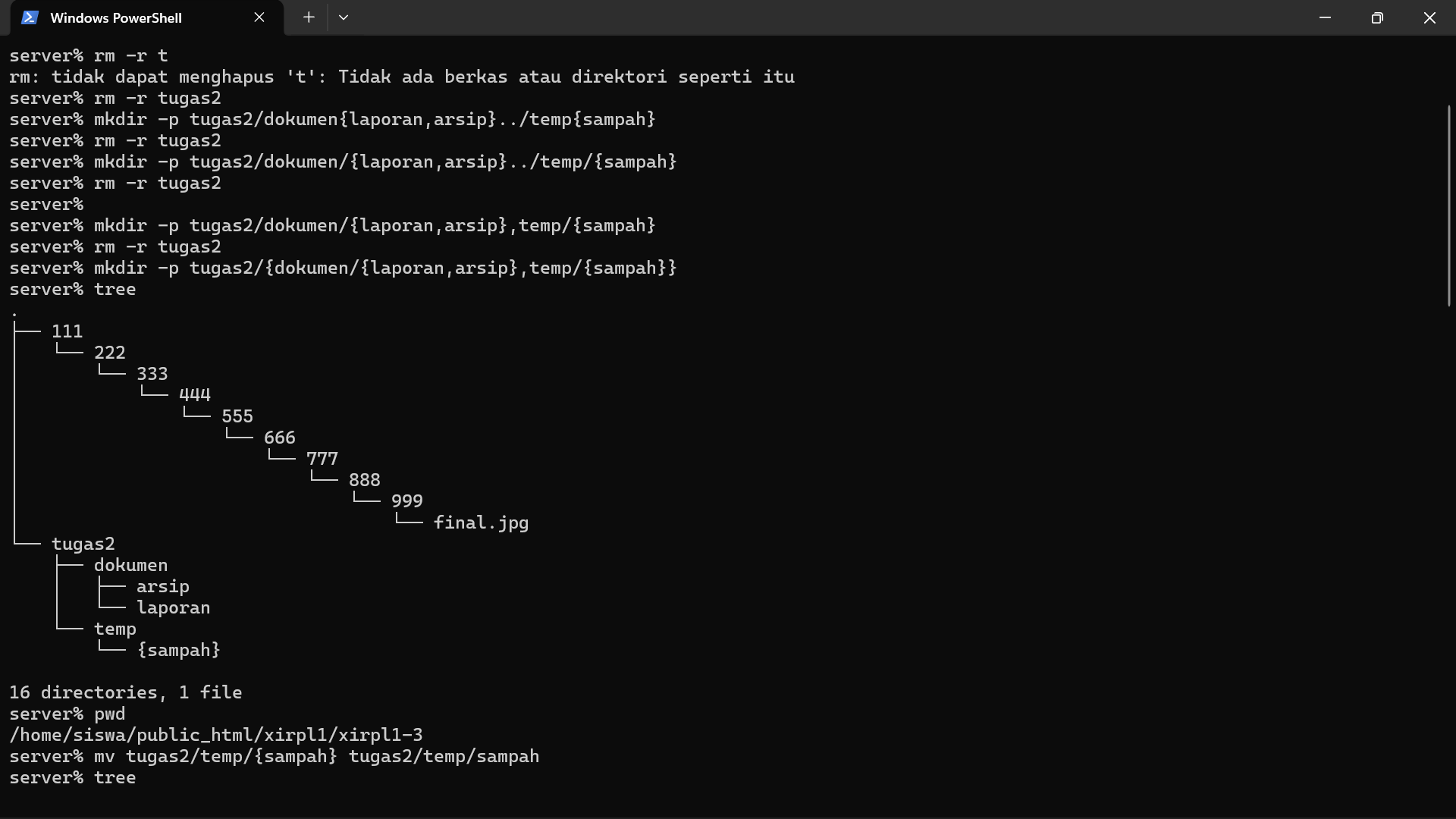Image resolution: width=1456 pixels, height=819 pixels.
Task: Click the 111 directory in tree output
Action: pyautogui.click(x=67, y=331)
